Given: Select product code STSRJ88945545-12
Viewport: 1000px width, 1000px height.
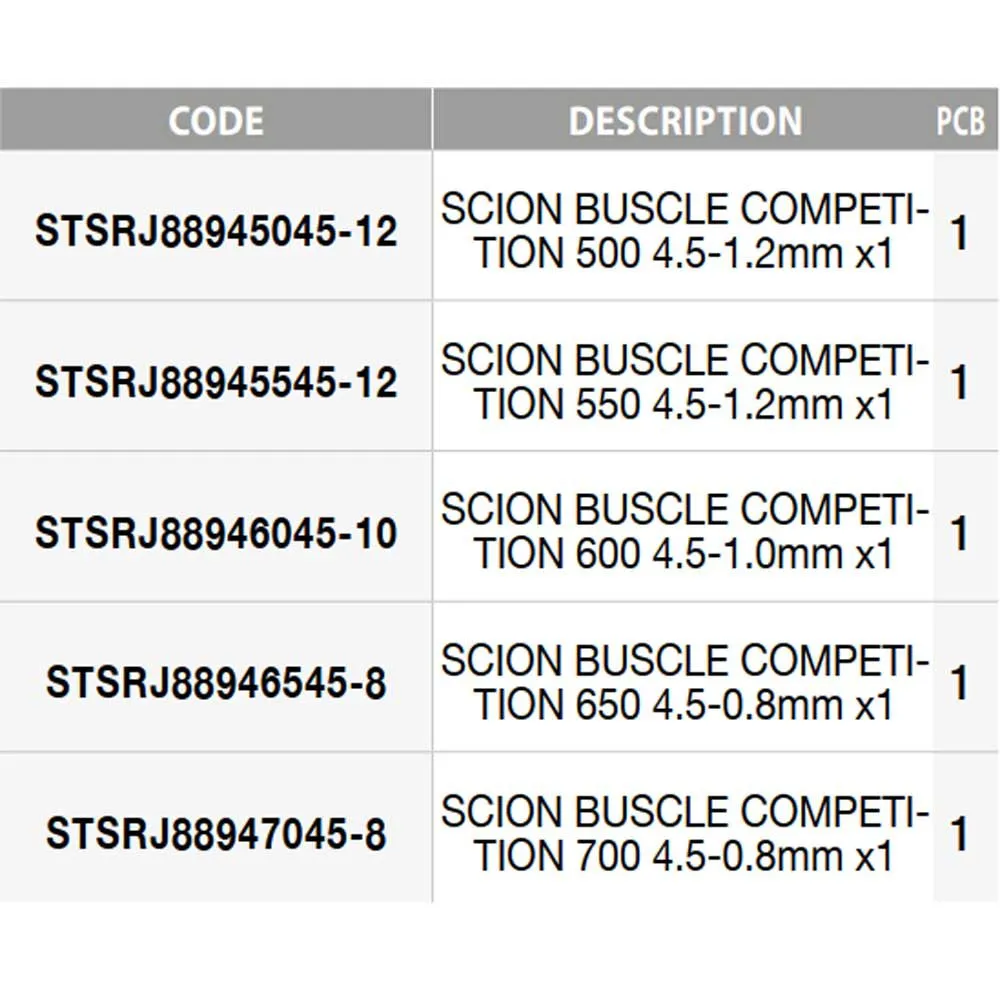Looking at the screenshot, I should pos(216,382).
